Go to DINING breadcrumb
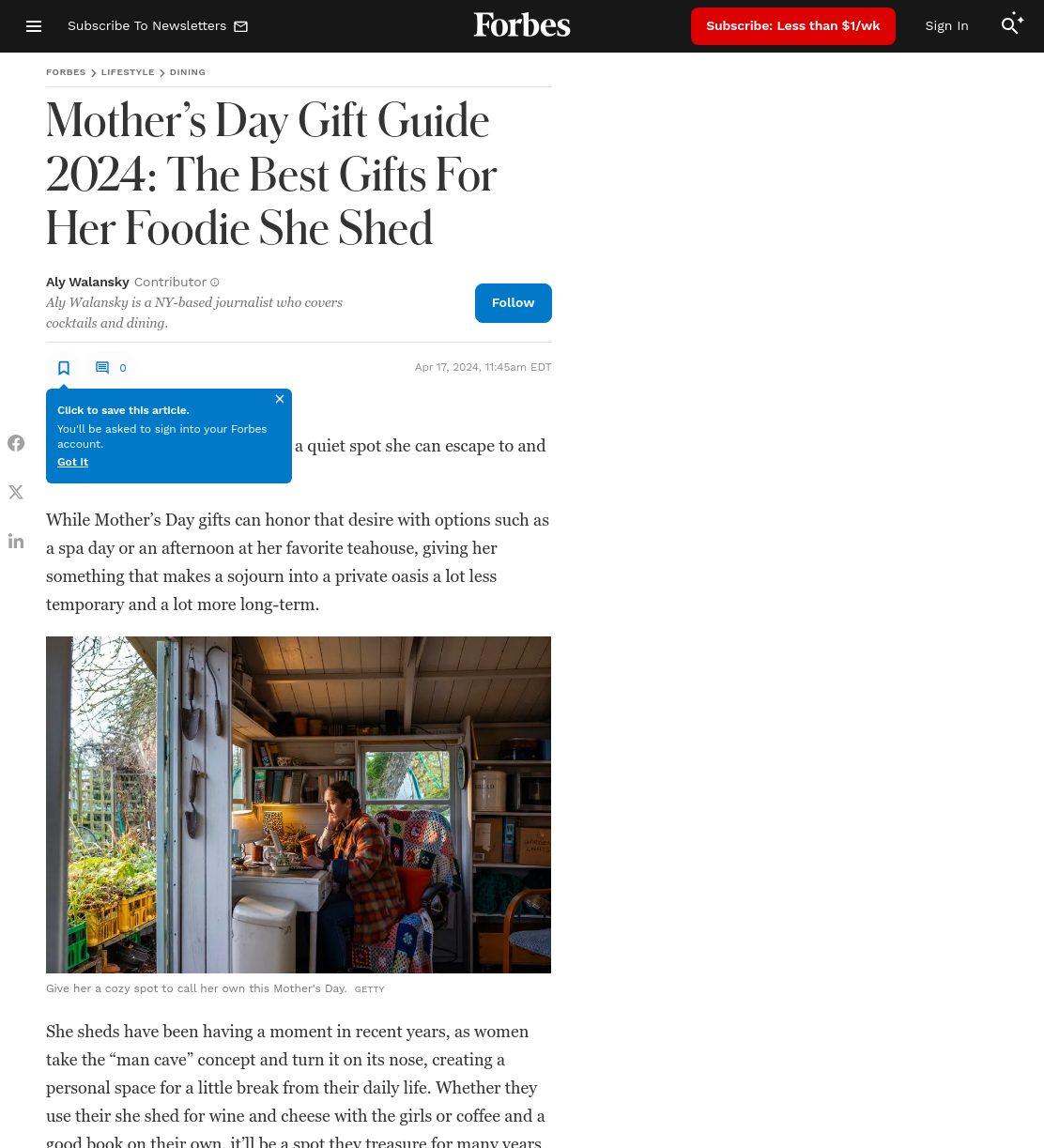 [x=188, y=72]
